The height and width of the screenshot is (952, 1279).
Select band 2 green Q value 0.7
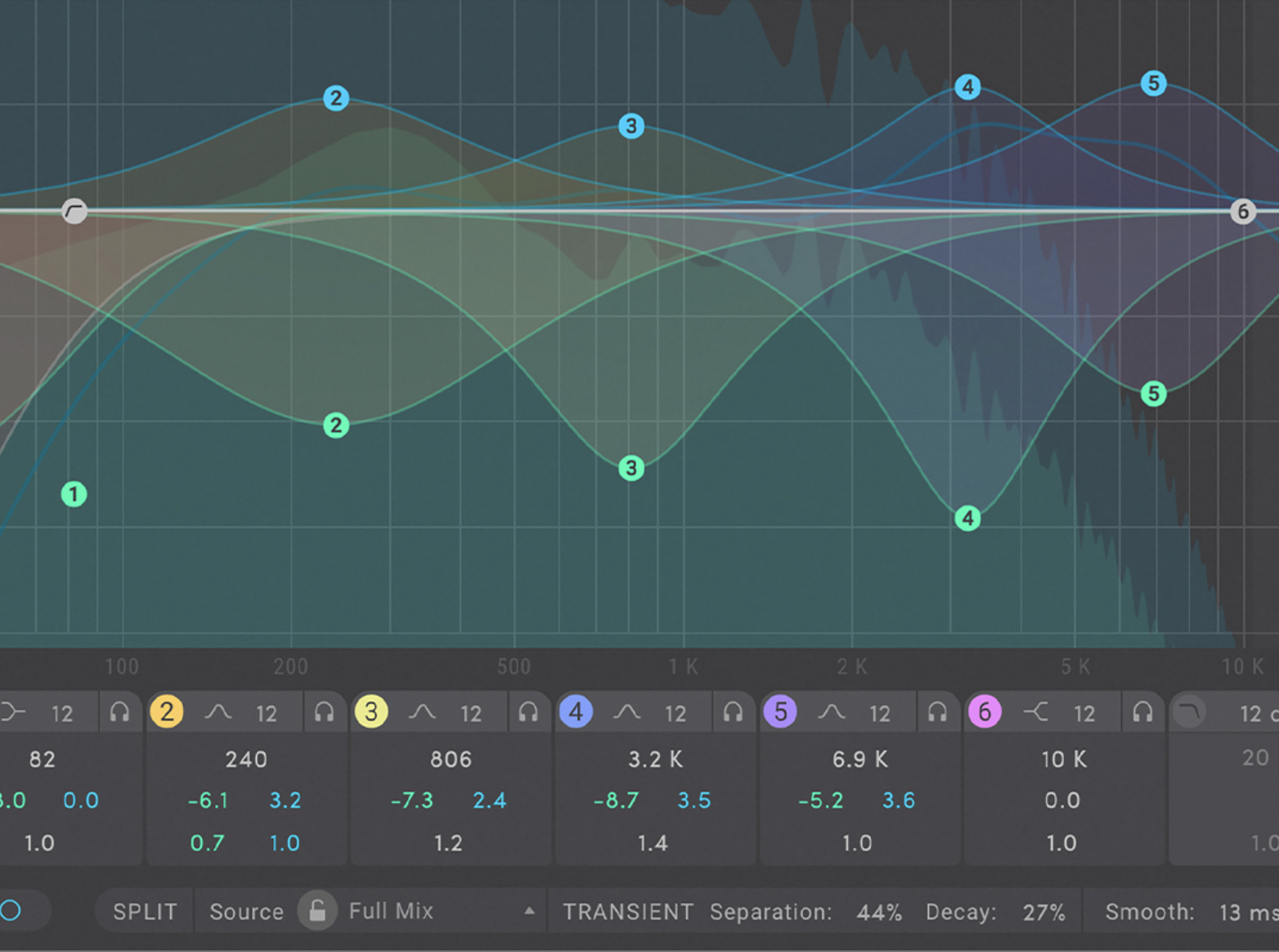(207, 843)
